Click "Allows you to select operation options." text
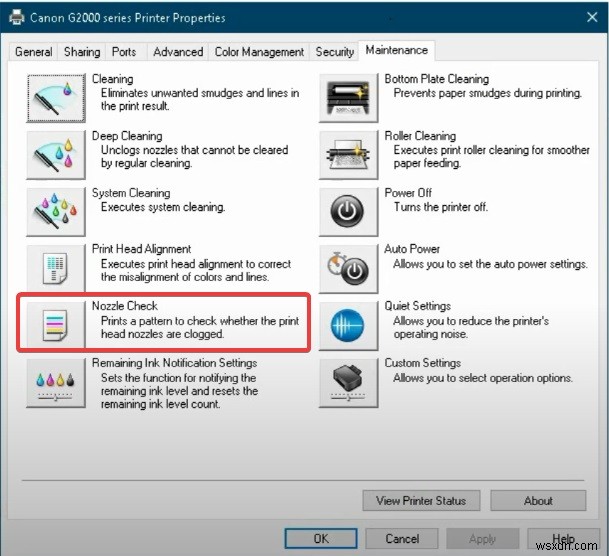The height and width of the screenshot is (556, 609). [483, 378]
